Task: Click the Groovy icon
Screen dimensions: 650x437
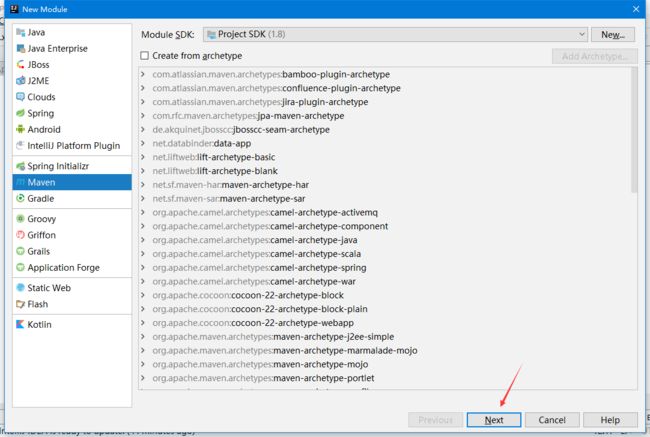Action: click(x=20, y=218)
